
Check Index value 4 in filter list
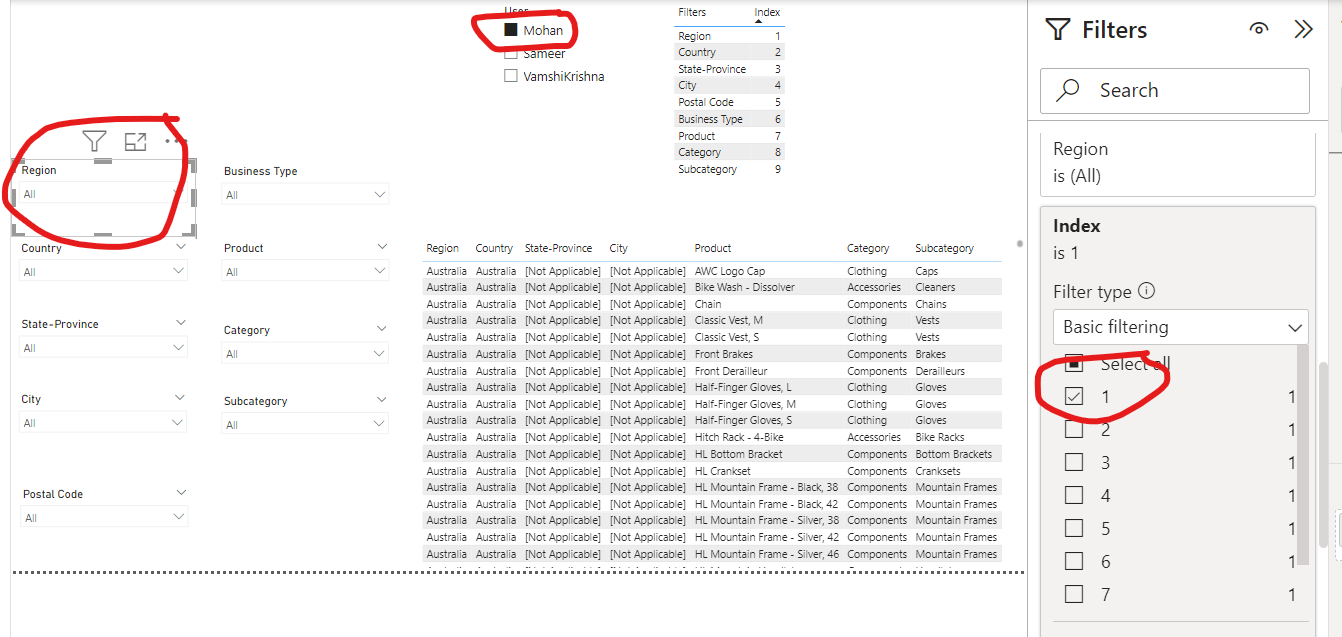click(x=1074, y=496)
